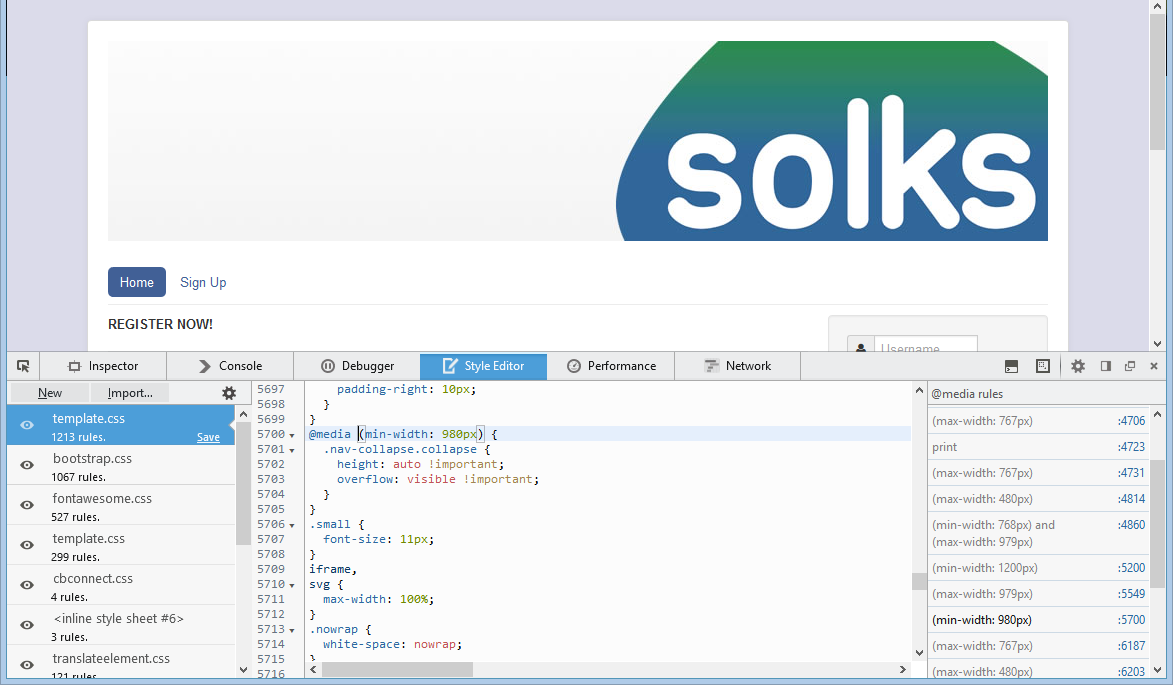The width and height of the screenshot is (1173, 685).
Task: Toggle visibility of inline style sheet #6
Action: (x=27, y=625)
